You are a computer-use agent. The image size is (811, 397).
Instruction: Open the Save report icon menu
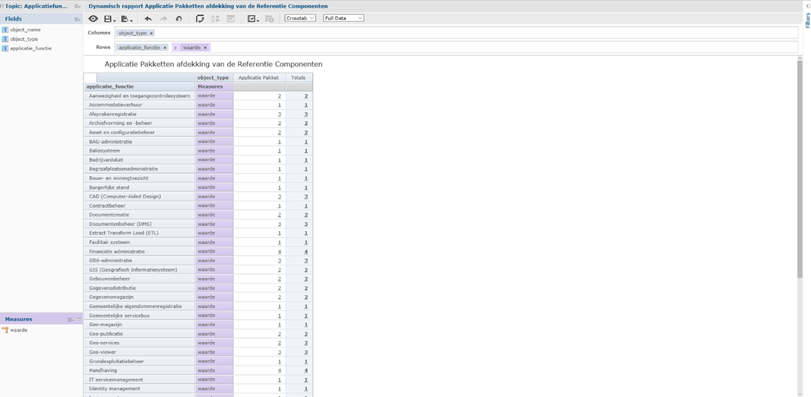[x=109, y=19]
